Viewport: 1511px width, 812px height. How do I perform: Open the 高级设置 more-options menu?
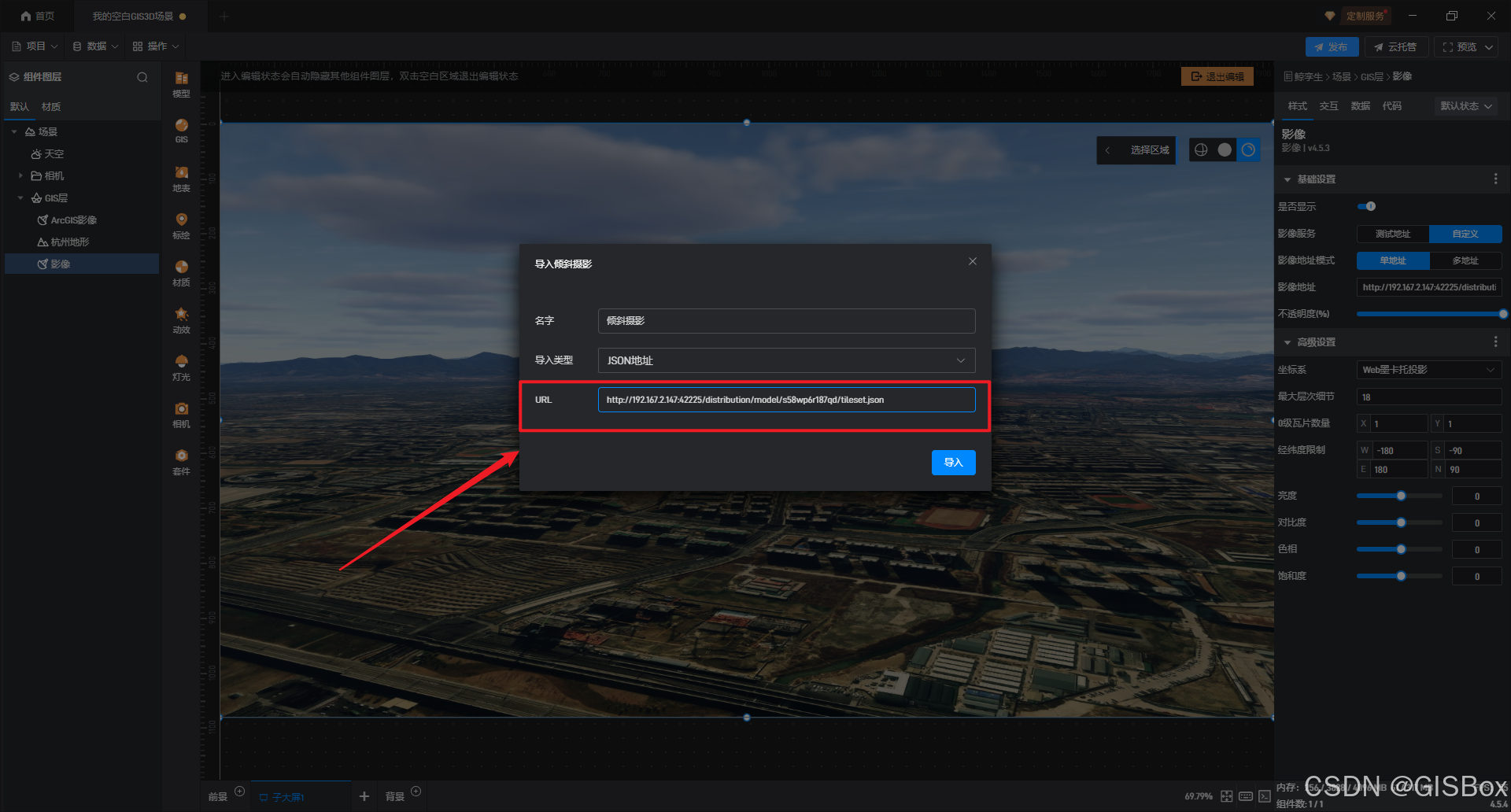tap(1495, 342)
